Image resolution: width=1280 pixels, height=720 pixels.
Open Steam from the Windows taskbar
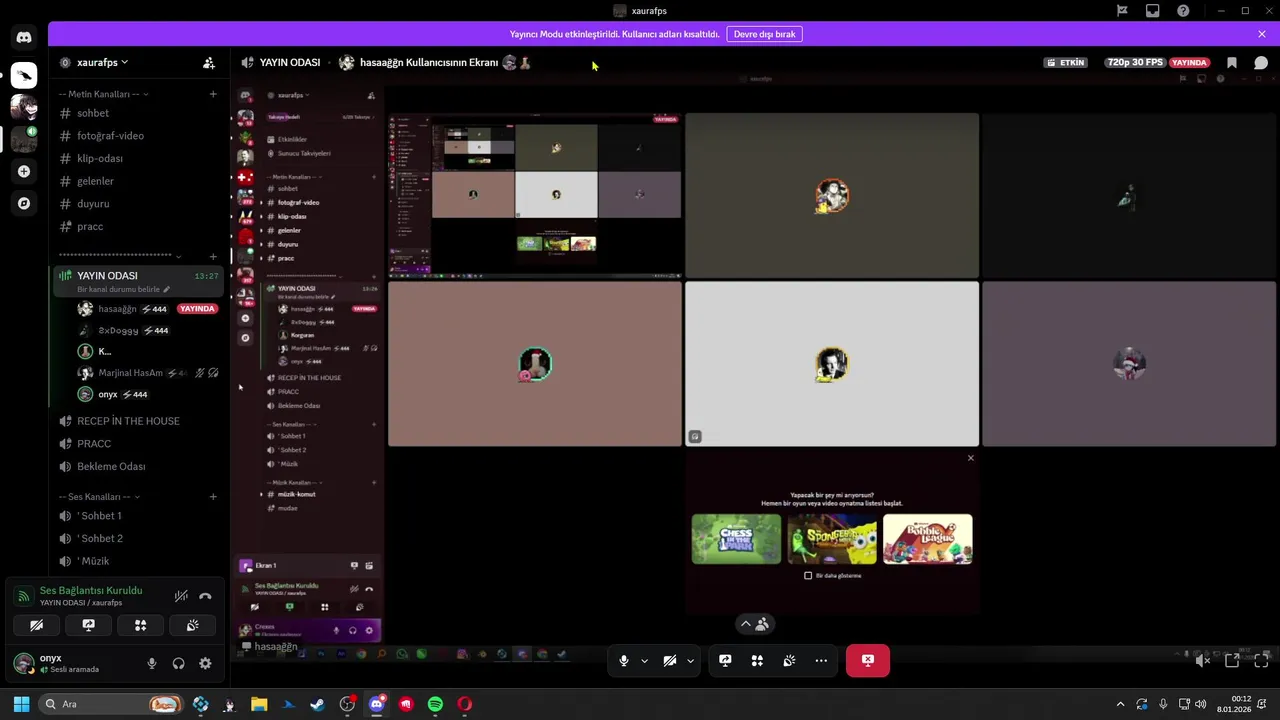pyautogui.click(x=317, y=704)
